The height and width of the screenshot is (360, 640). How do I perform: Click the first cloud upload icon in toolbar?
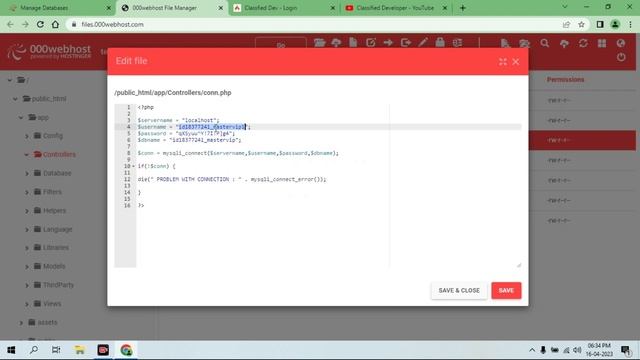(x=336, y=42)
